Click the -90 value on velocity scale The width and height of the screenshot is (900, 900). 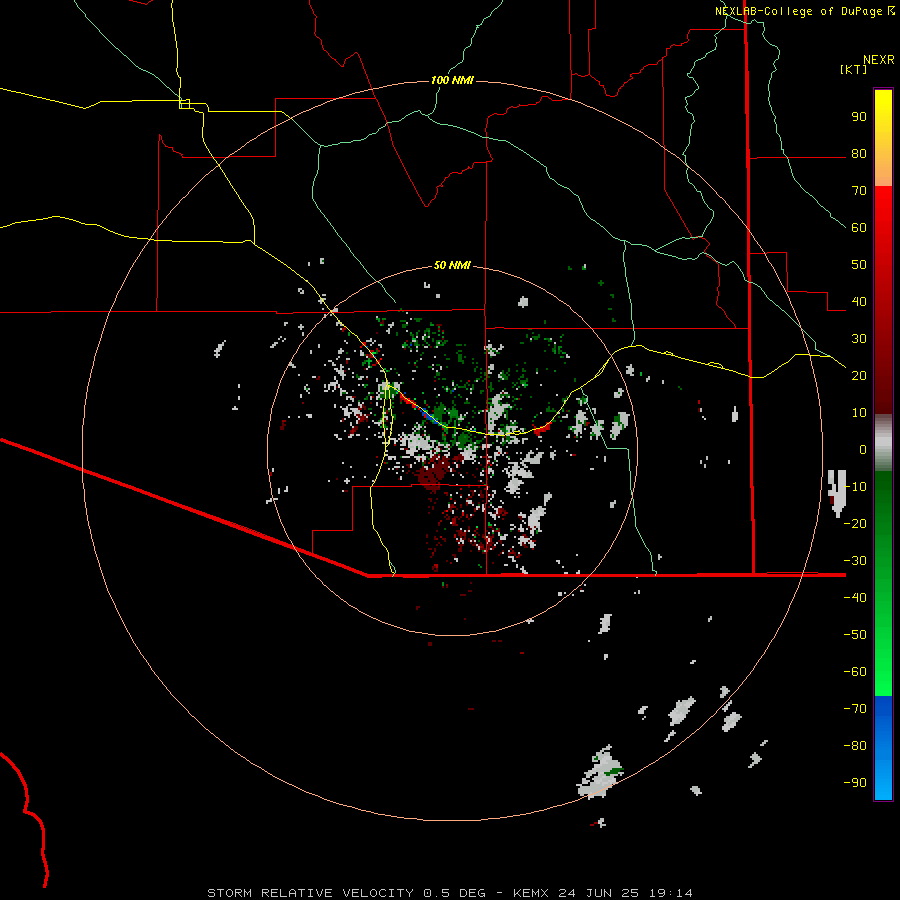[x=855, y=783]
